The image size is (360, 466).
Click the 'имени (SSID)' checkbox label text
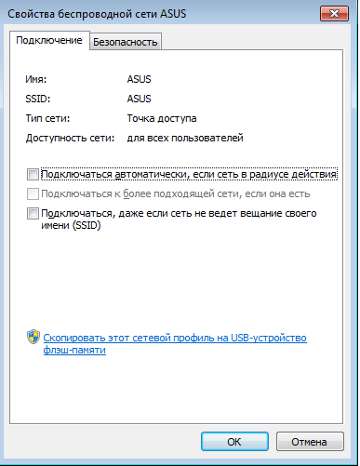click(71, 226)
